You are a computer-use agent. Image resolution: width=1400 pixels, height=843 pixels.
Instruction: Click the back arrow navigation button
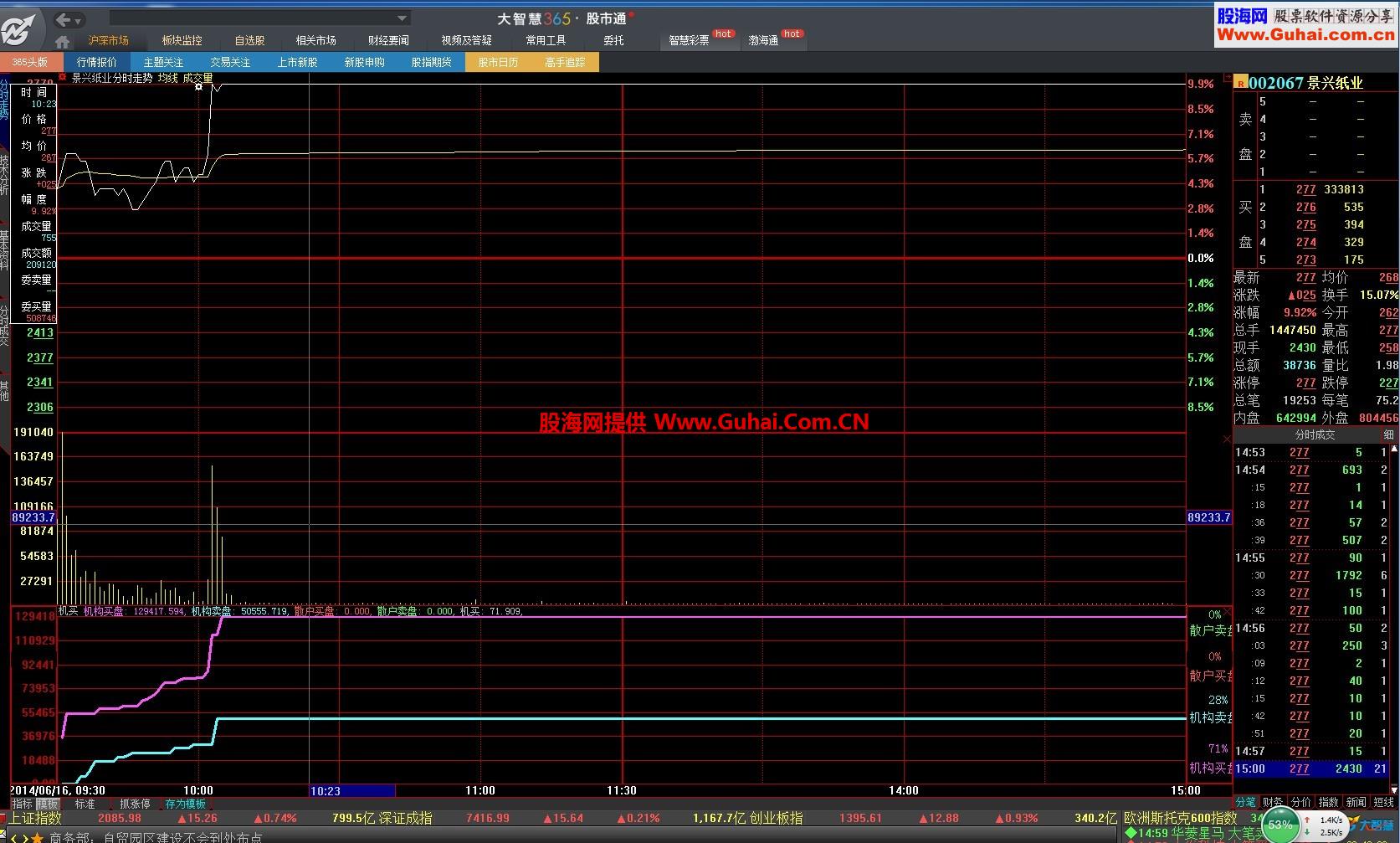point(63,19)
